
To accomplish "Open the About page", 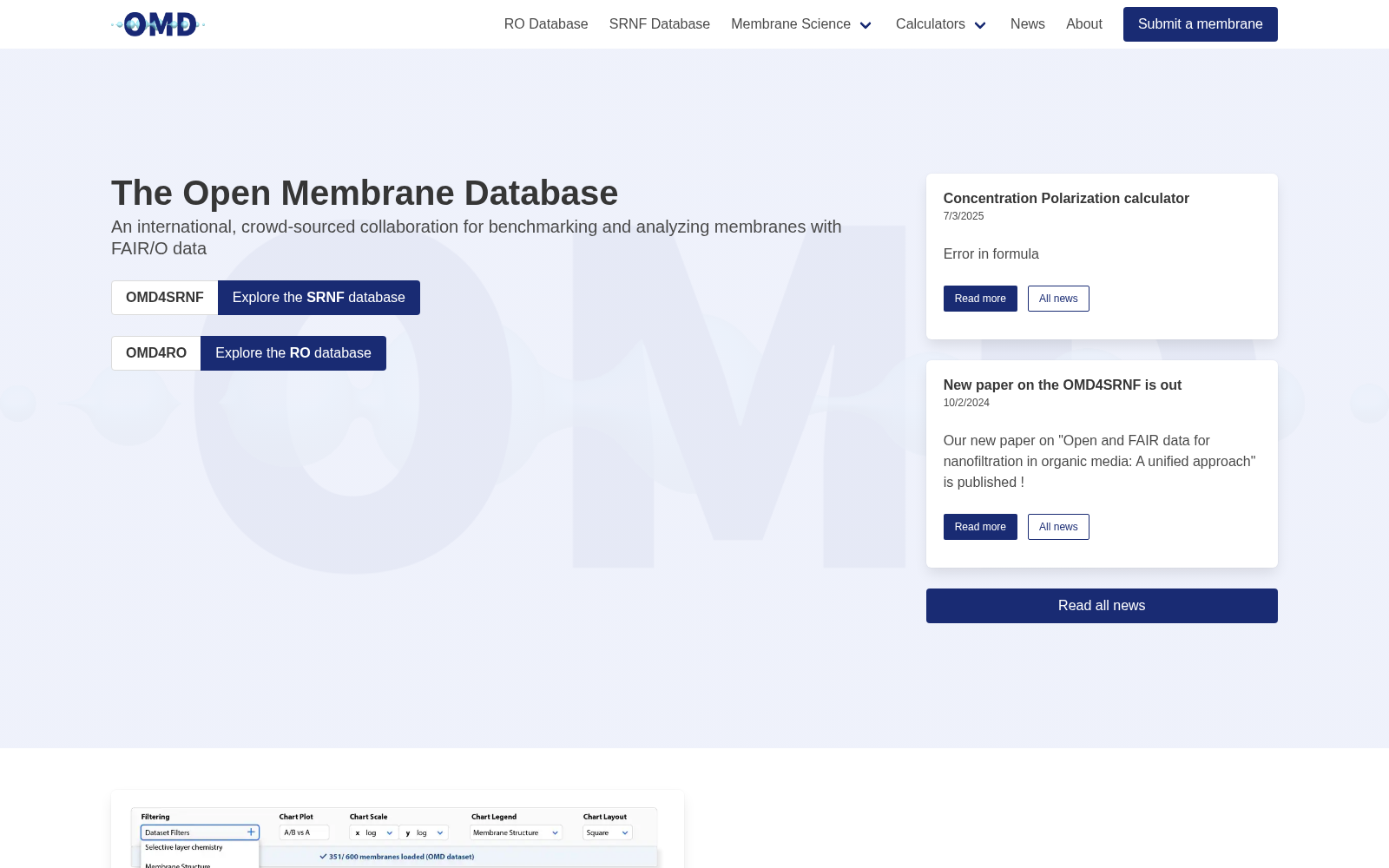I will coord(1084,24).
